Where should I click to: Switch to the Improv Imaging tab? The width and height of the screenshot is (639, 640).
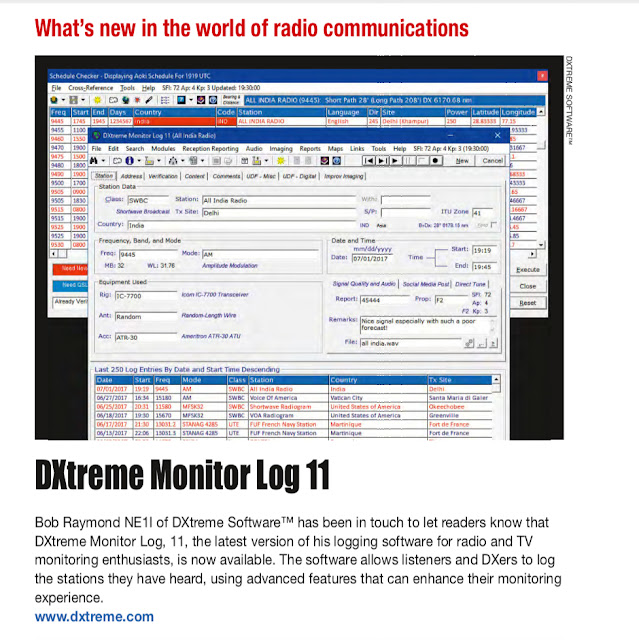344,176
